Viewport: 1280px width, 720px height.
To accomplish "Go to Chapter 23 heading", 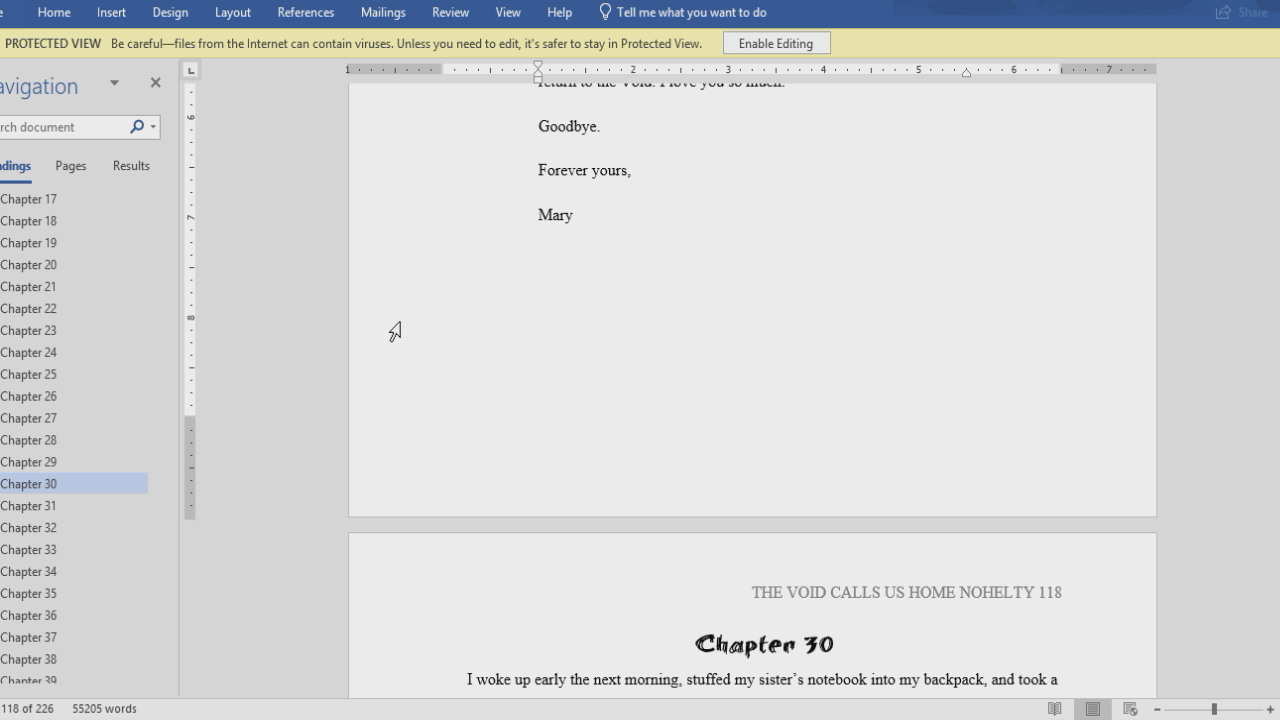I will [28, 331].
